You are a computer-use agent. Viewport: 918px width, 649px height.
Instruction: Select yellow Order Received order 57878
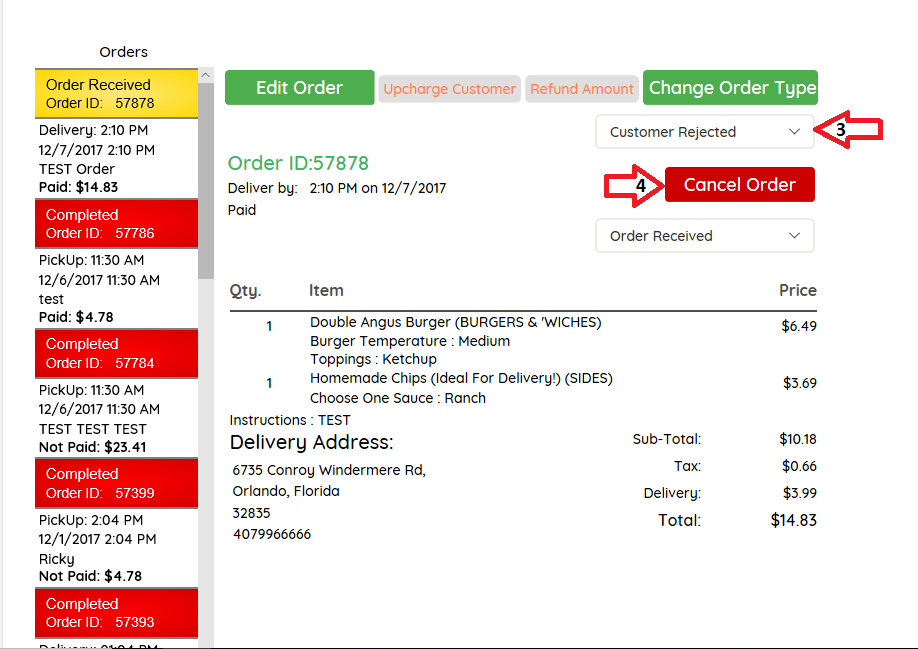click(116, 94)
